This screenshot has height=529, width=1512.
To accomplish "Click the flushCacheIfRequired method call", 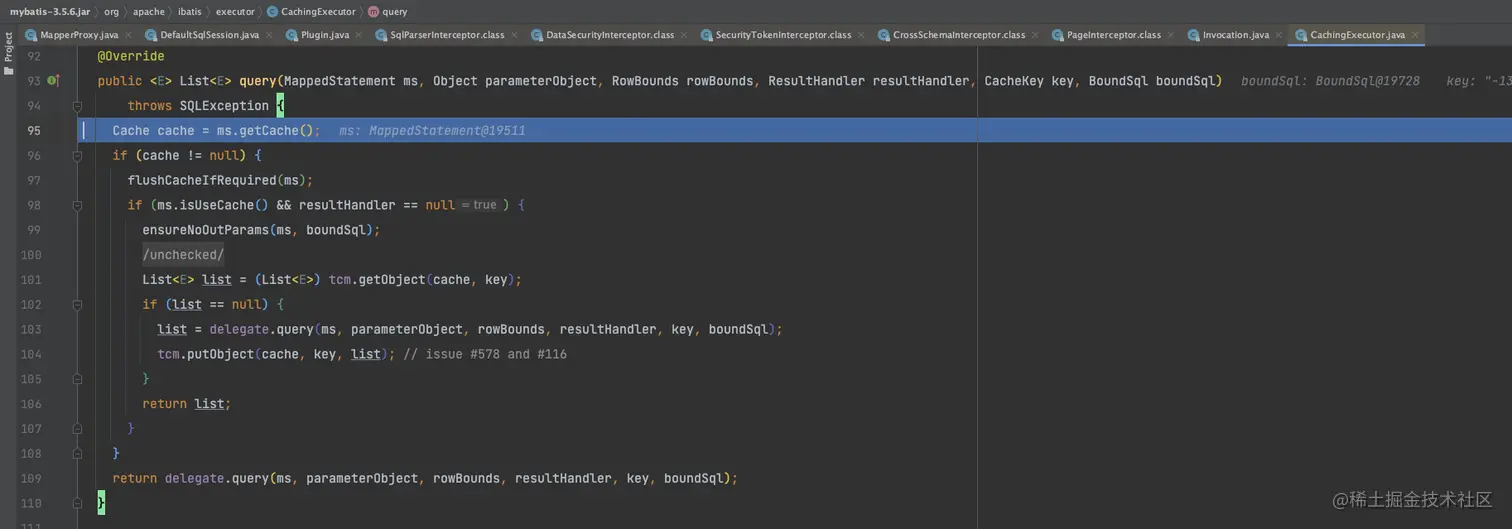I will pyautogui.click(x=202, y=180).
